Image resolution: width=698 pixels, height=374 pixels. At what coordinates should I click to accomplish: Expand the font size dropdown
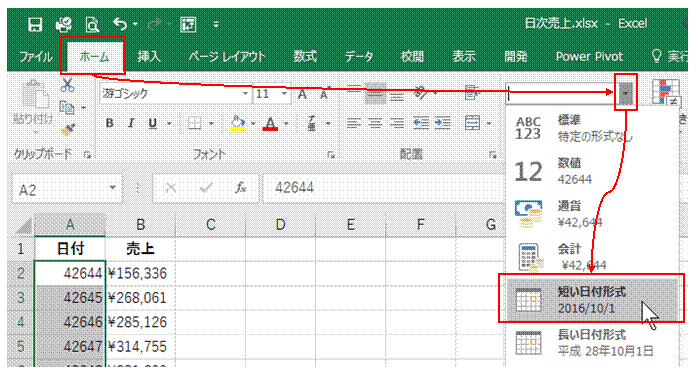284,94
